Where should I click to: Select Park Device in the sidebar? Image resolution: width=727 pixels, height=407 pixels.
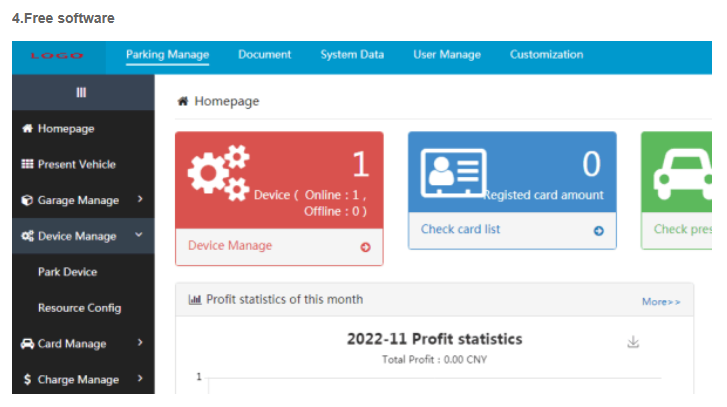(x=67, y=272)
